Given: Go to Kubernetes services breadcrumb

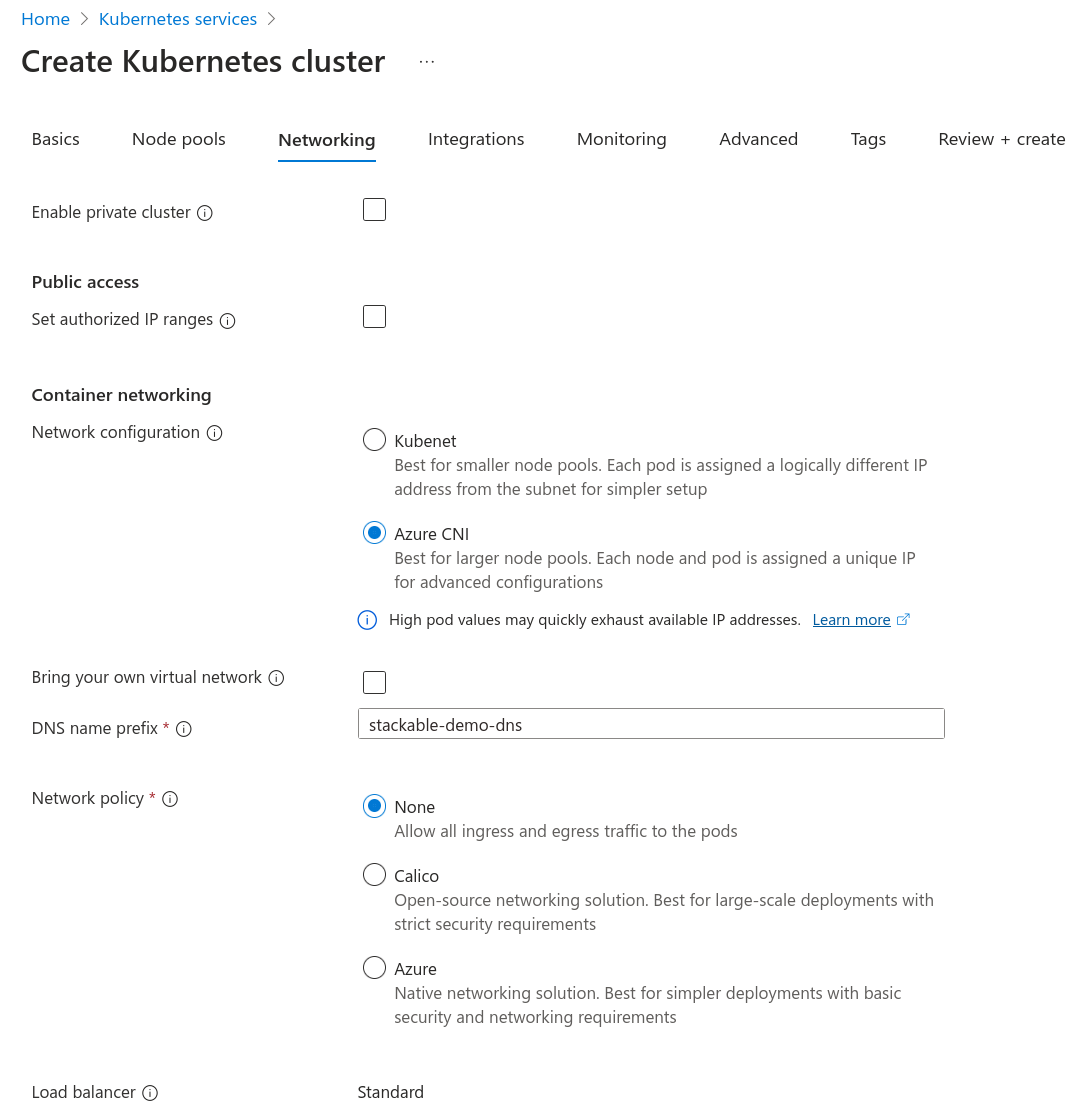Looking at the screenshot, I should tap(178, 19).
